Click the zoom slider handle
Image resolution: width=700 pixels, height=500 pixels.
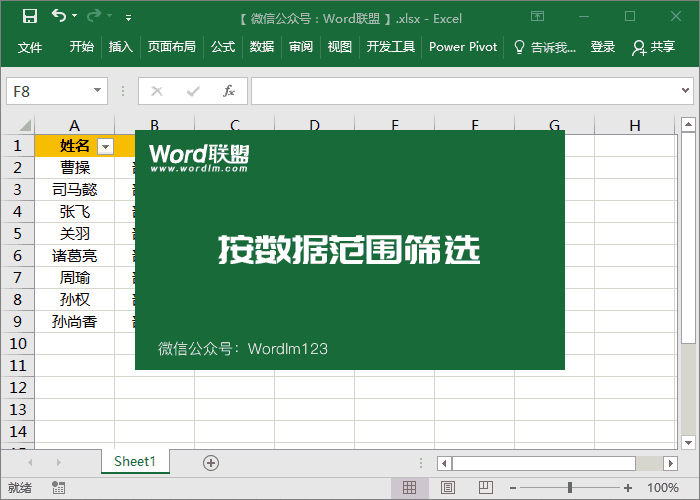pos(570,488)
